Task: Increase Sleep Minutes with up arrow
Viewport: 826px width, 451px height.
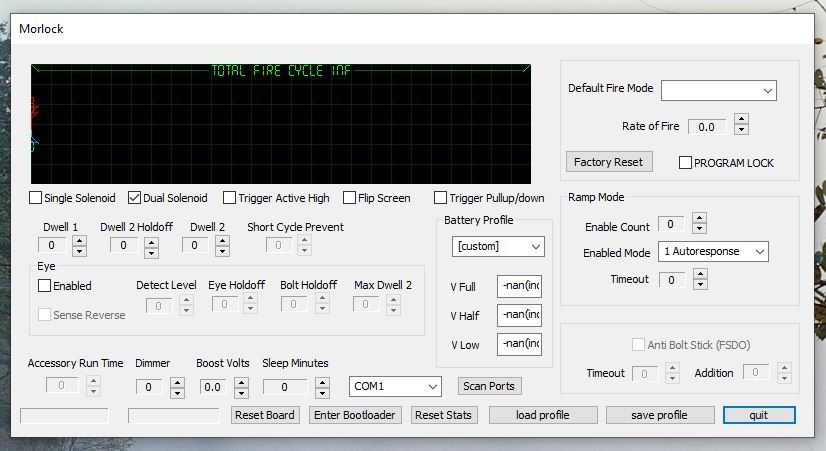Action: 322,383
